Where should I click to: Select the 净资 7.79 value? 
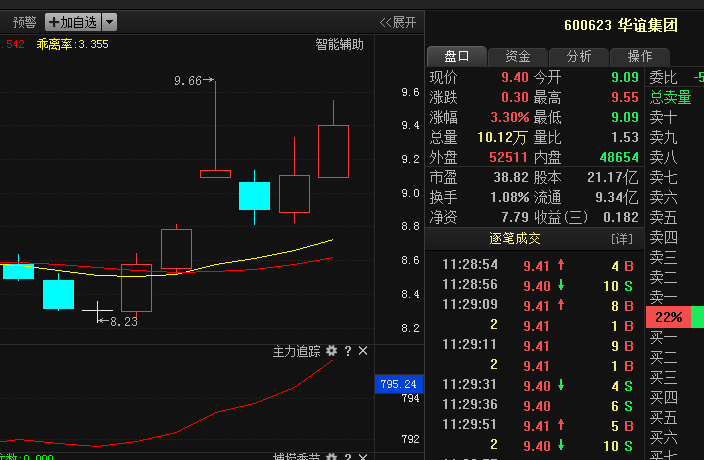[x=515, y=217]
